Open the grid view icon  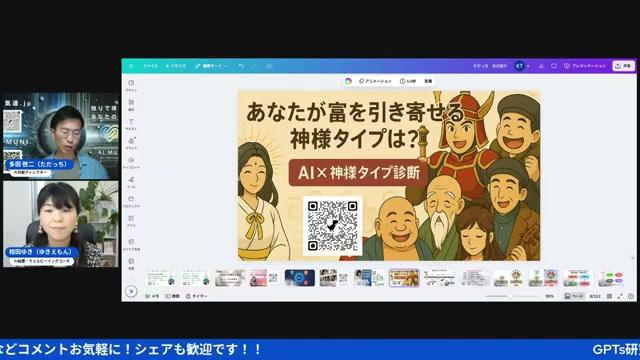[x=609, y=296]
